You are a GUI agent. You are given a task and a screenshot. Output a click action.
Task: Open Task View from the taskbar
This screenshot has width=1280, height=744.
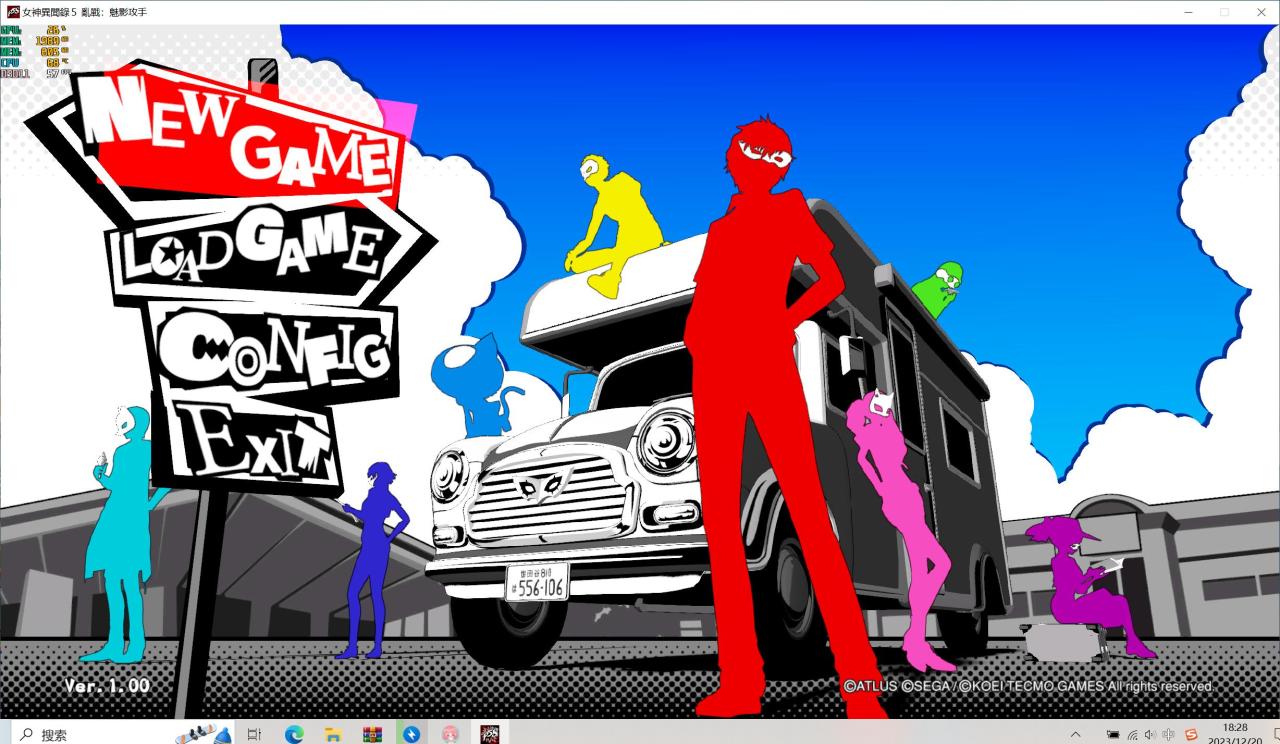point(254,734)
